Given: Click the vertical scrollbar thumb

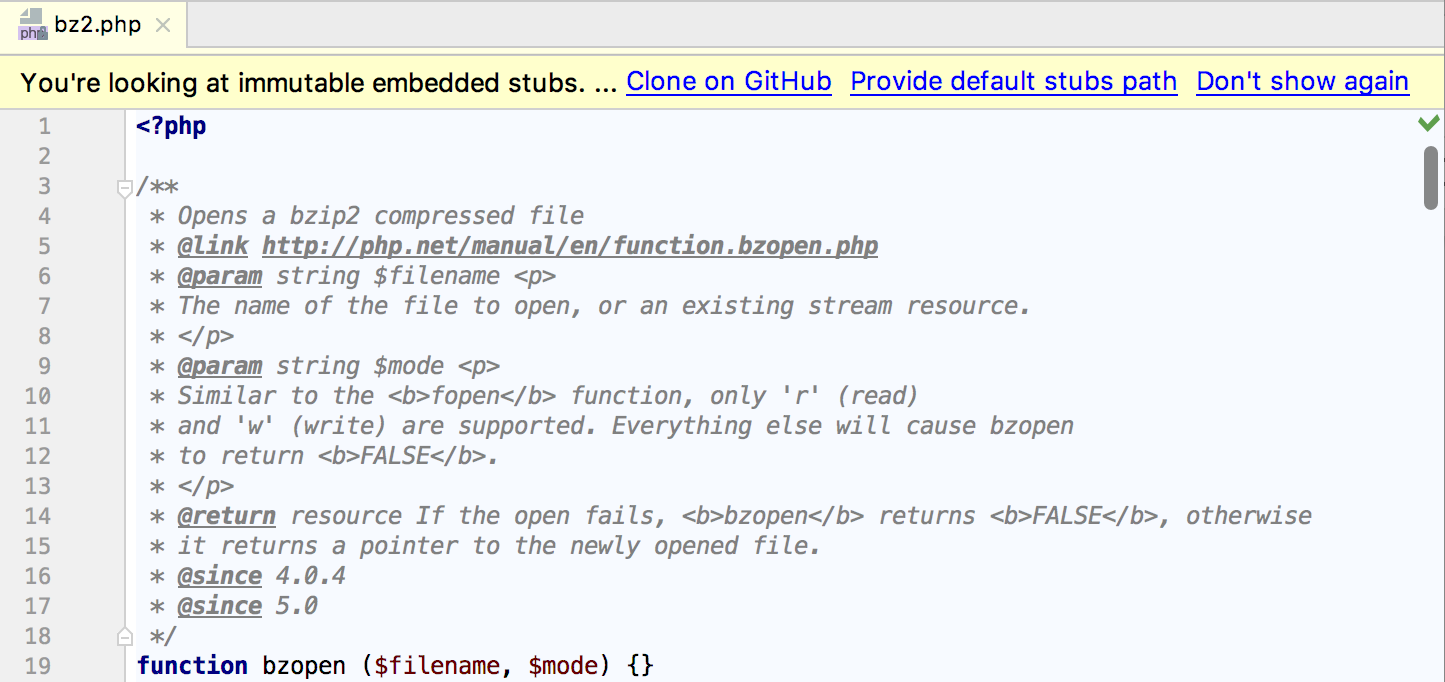Looking at the screenshot, I should [x=1431, y=178].
